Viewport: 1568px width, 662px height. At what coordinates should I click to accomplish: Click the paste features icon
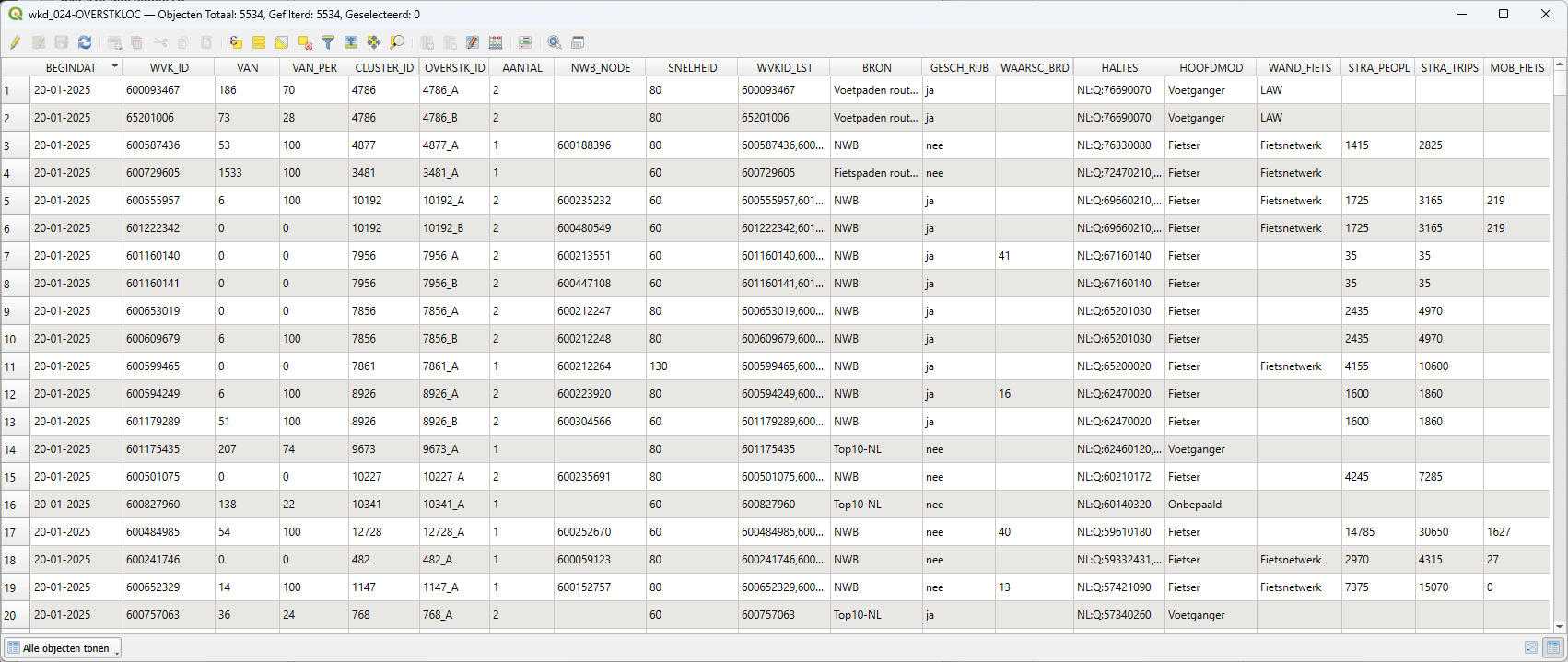pyautogui.click(x=206, y=42)
